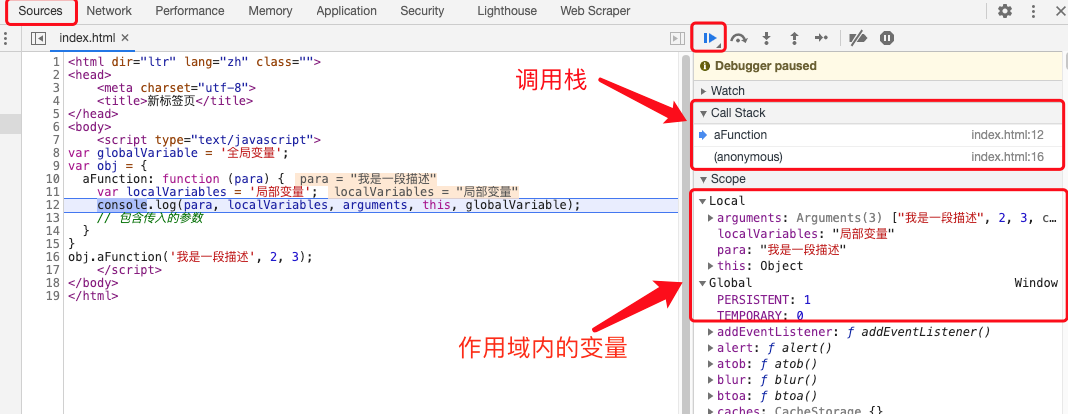Open DevTools more options menu
1068x414 pixels.
tap(1035, 11)
